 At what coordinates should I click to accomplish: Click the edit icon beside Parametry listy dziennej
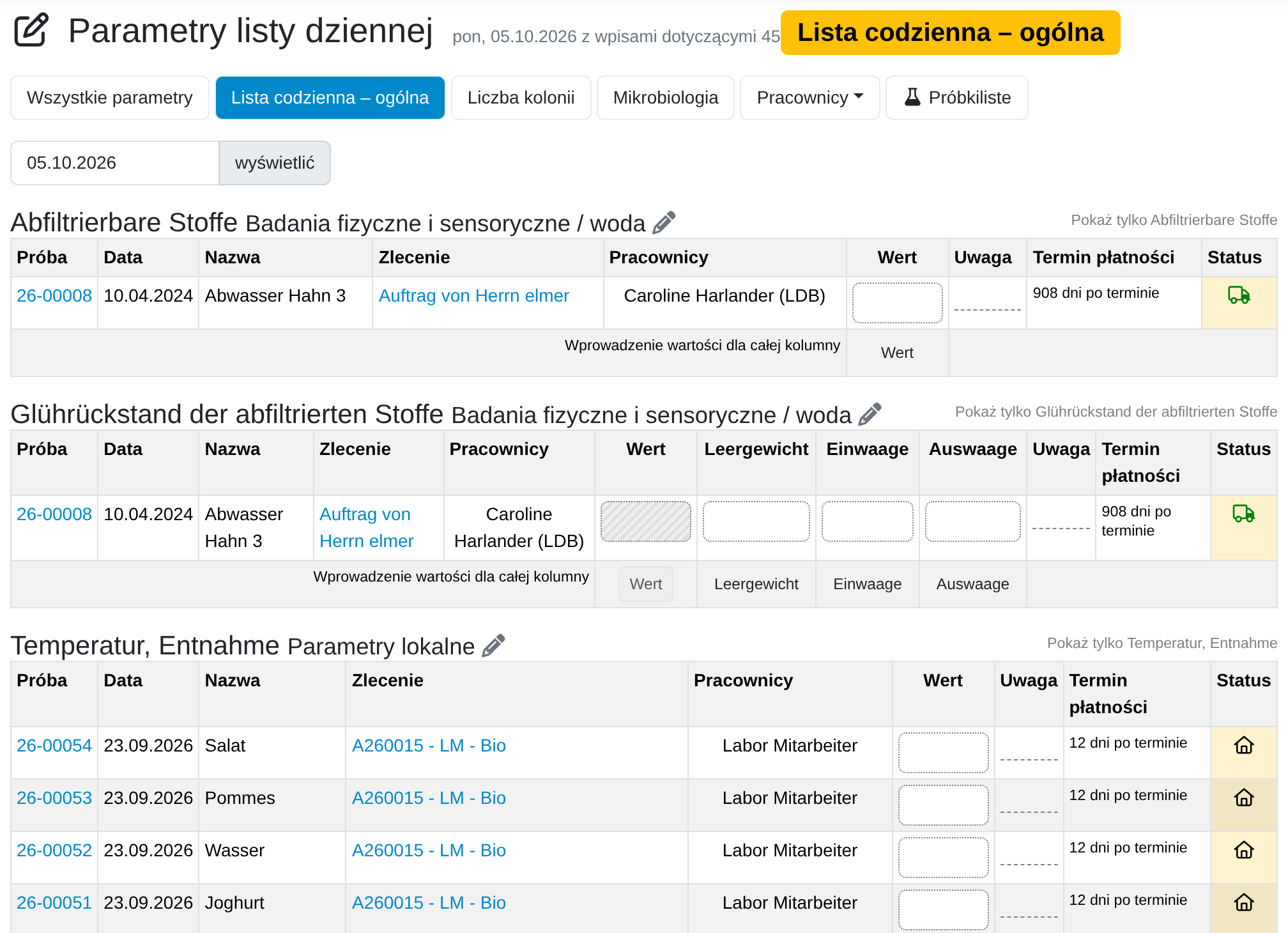[x=31, y=30]
